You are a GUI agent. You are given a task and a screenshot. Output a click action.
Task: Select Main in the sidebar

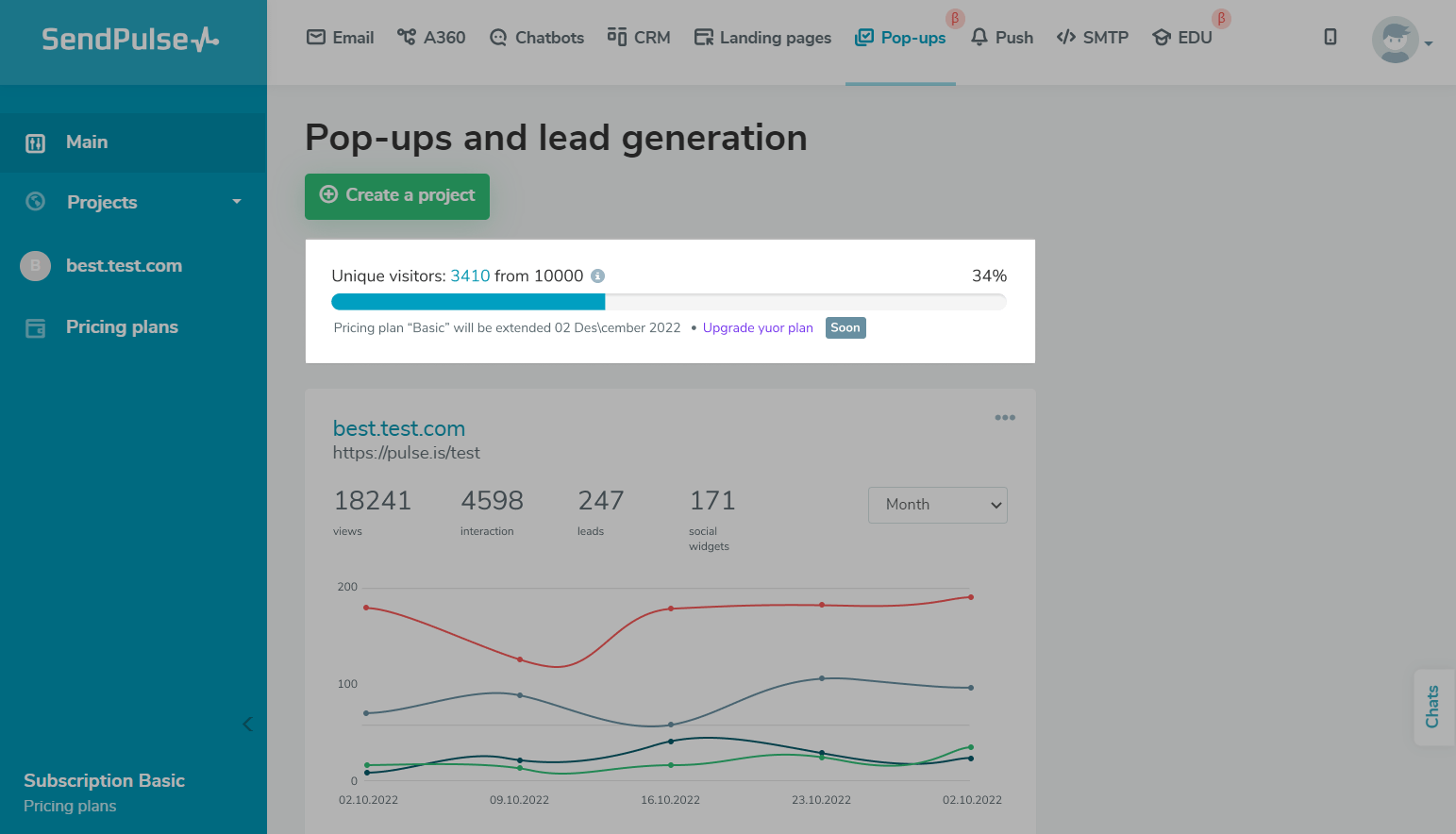click(x=133, y=142)
